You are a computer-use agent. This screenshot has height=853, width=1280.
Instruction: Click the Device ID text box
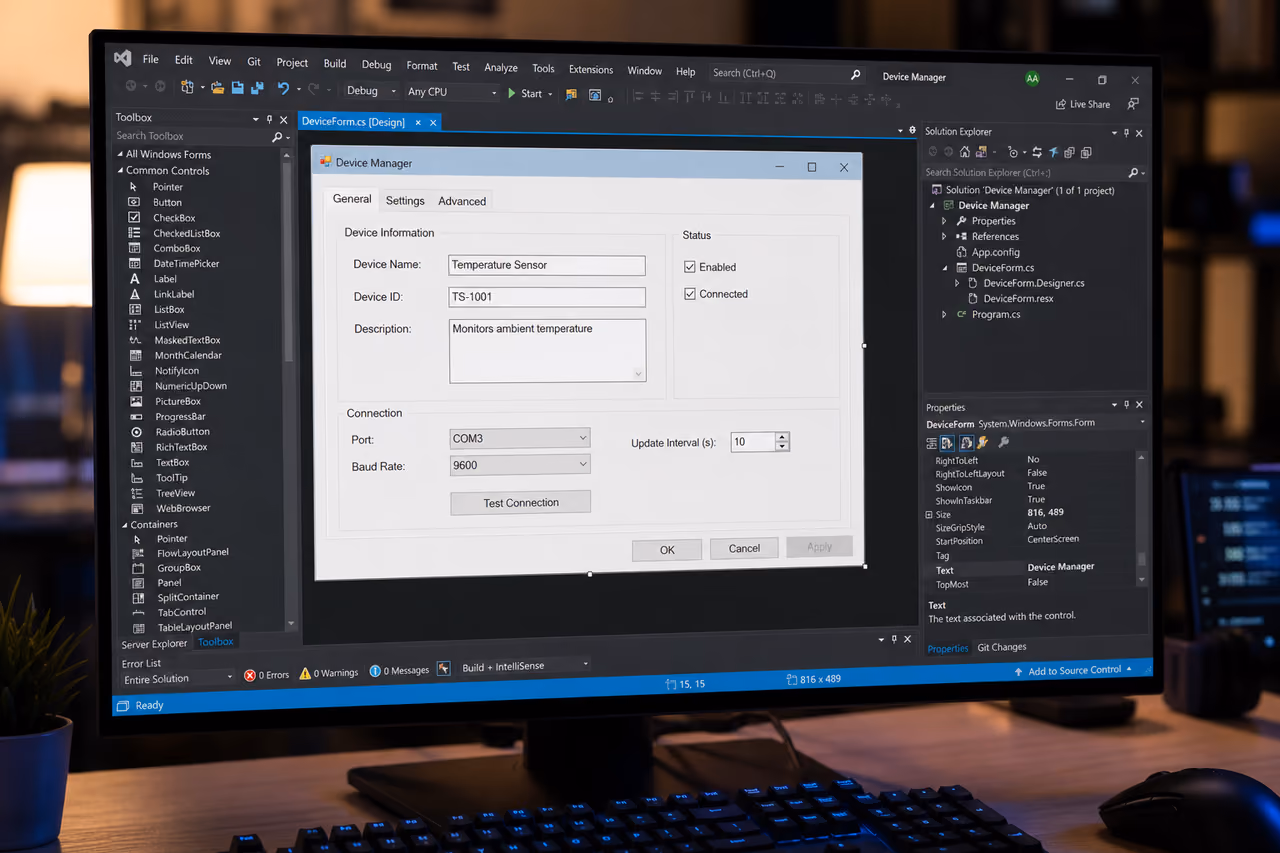click(x=547, y=297)
